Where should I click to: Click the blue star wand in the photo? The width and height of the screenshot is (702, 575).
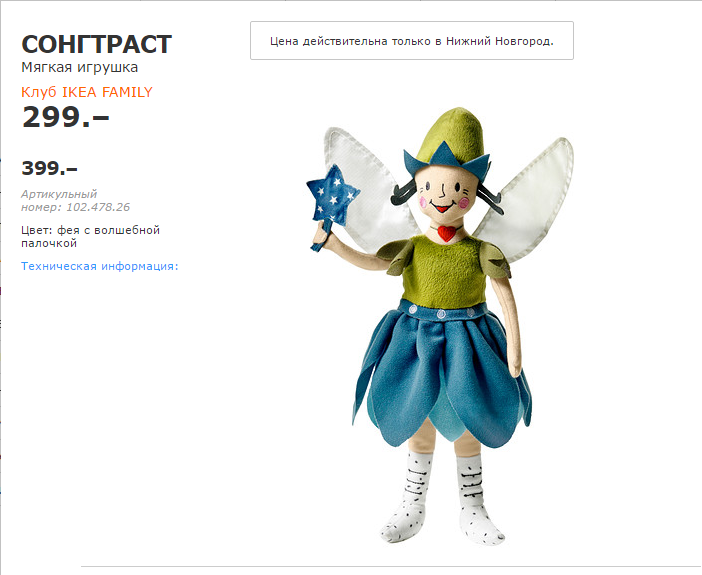pos(332,195)
